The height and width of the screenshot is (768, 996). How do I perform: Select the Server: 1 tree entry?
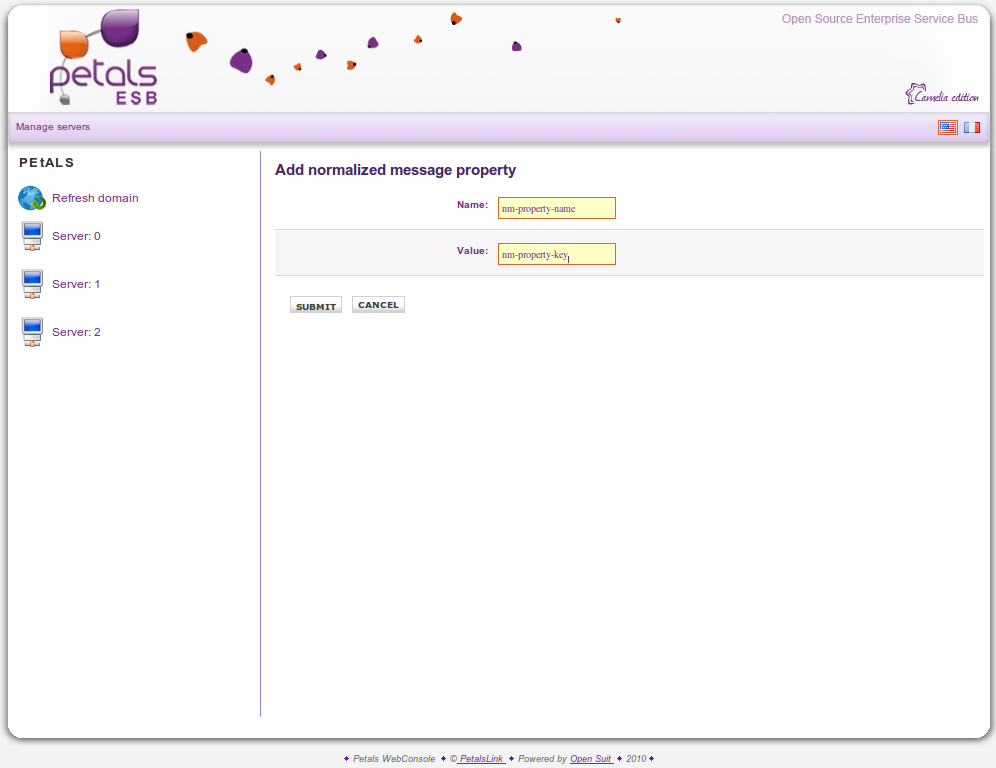tap(76, 284)
